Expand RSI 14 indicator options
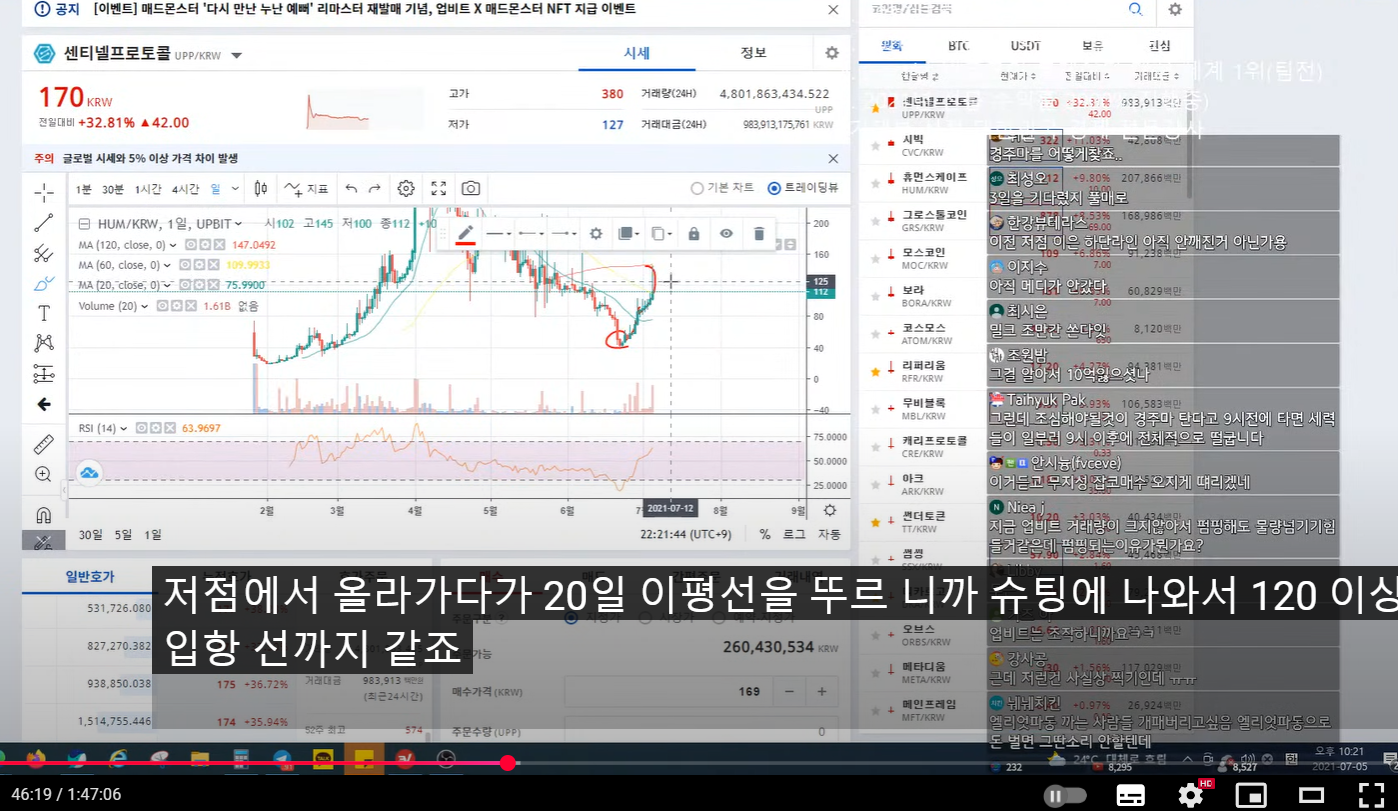The image size is (1398, 811). [x=124, y=428]
